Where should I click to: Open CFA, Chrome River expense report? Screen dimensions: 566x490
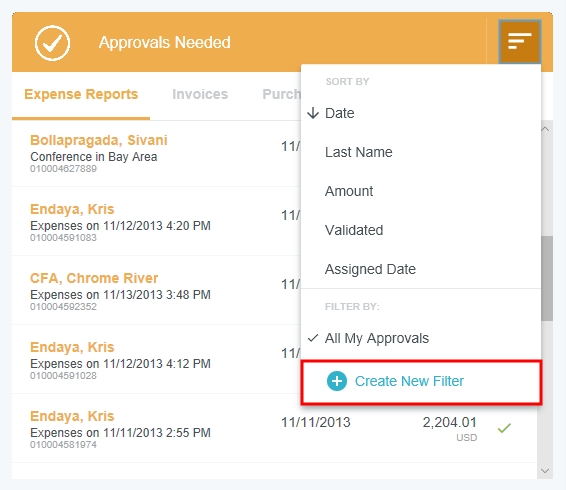point(156,291)
